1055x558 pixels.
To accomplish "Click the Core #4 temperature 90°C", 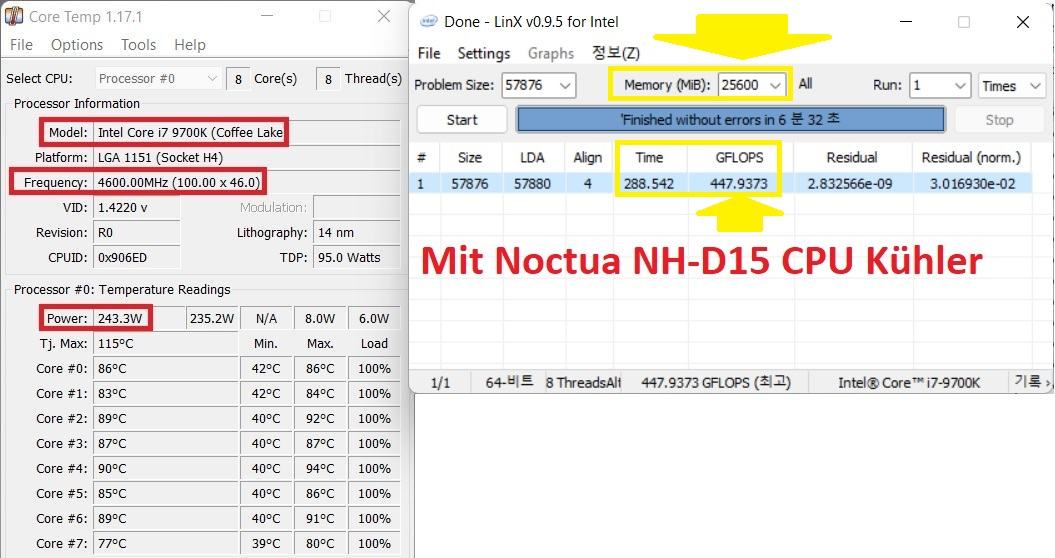I will click(x=166, y=468).
